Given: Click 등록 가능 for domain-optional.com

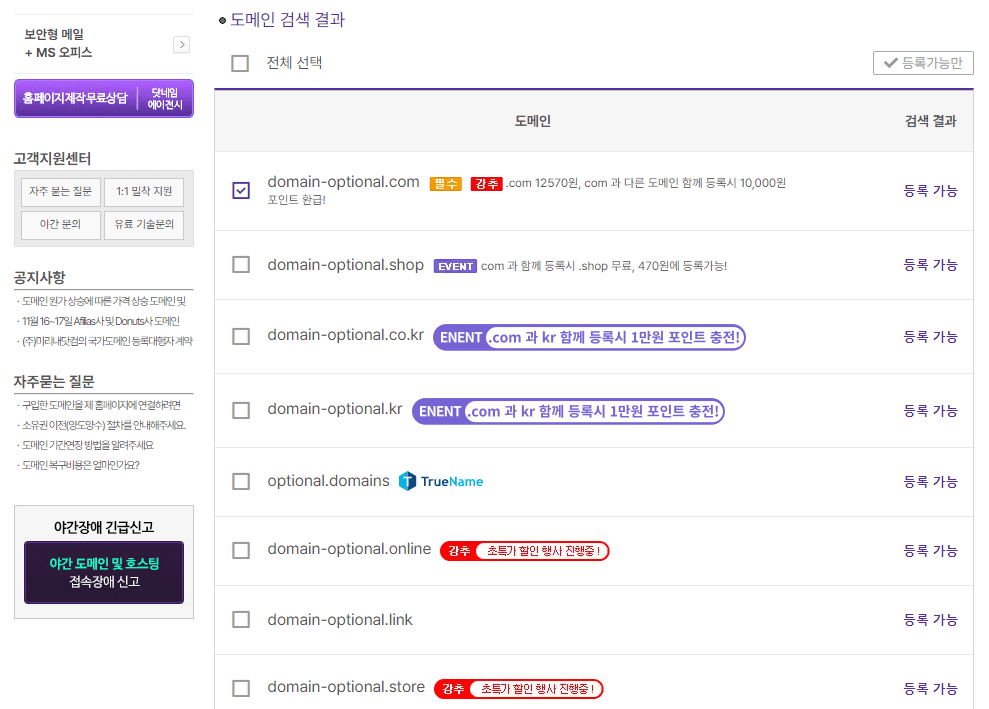Looking at the screenshot, I should [930, 190].
